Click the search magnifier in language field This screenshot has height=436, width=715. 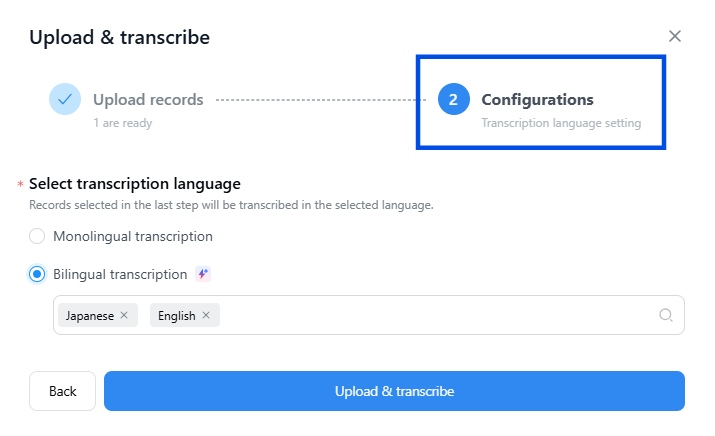tap(666, 315)
